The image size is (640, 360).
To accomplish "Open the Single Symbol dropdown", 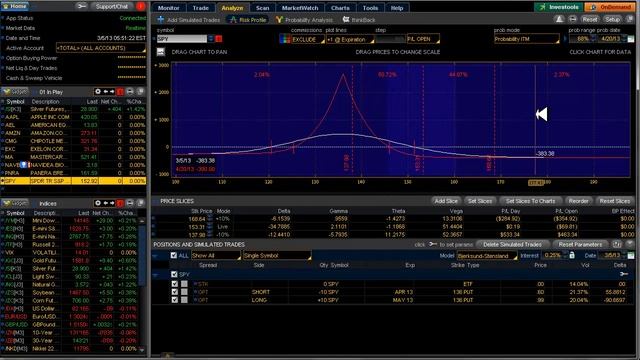I will click(x=277, y=256).
